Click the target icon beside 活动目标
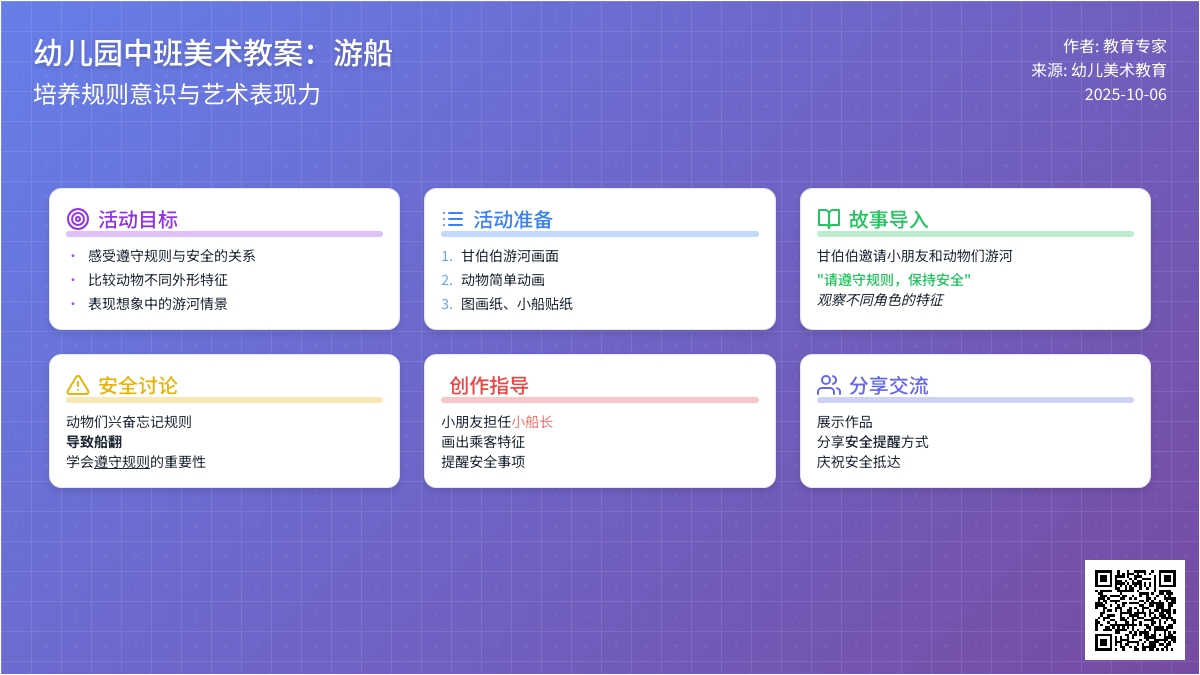Image resolution: width=1200 pixels, height=675 pixels. (x=77, y=219)
